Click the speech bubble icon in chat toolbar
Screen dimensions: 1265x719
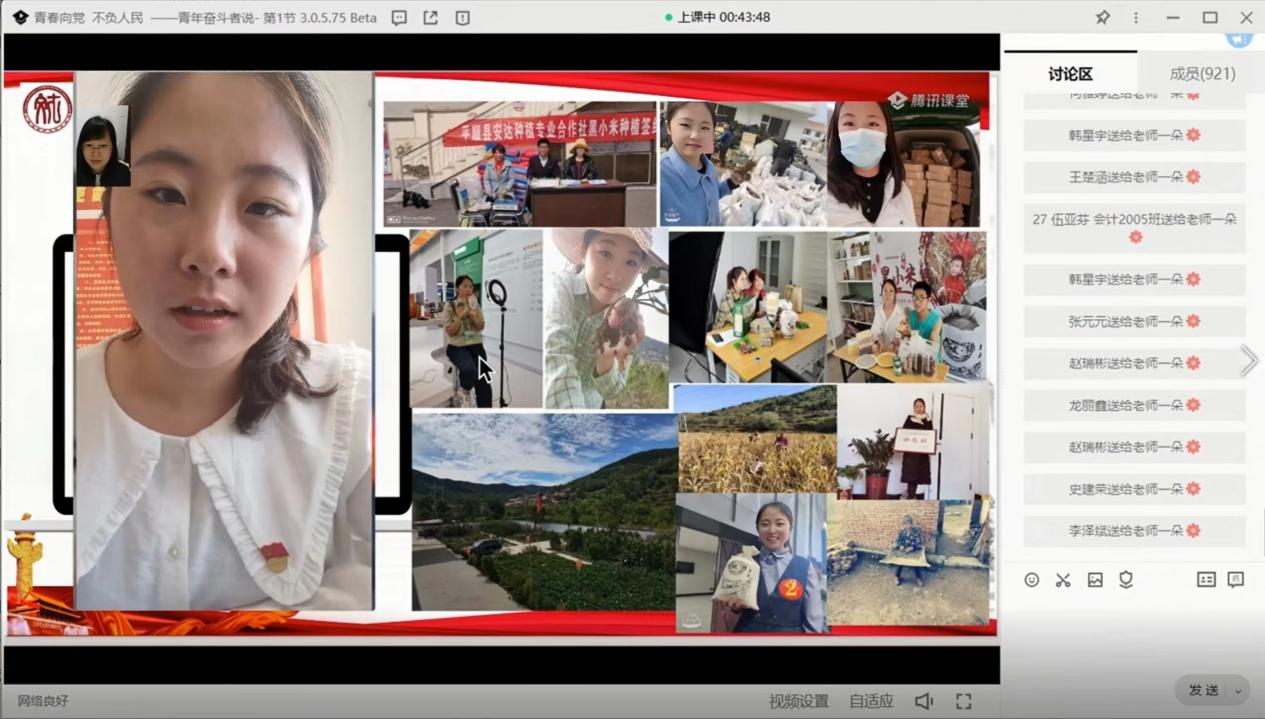click(1236, 580)
